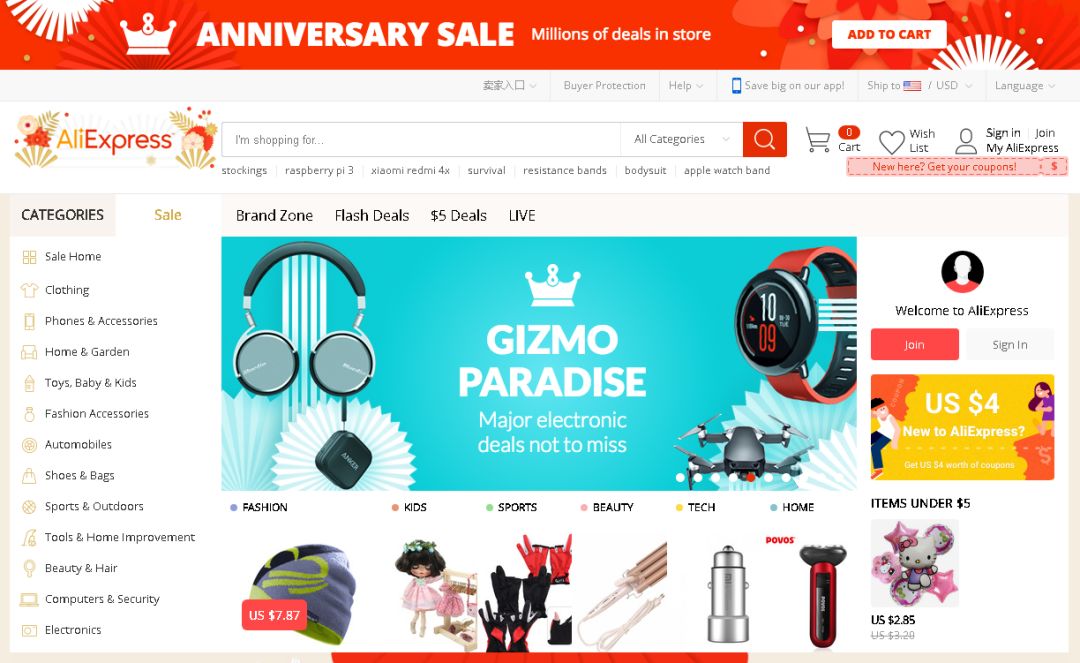Click the ADD TO CART banner button
The height and width of the screenshot is (663, 1080).
coord(889,34)
